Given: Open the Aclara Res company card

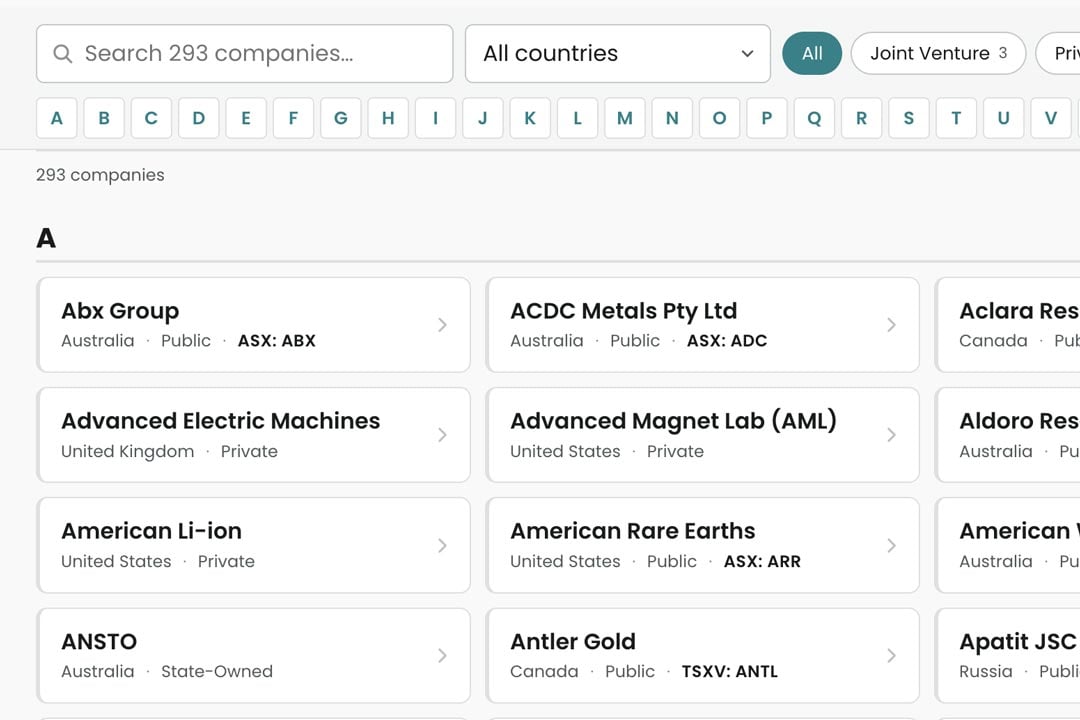Looking at the screenshot, I should tap(1008, 325).
